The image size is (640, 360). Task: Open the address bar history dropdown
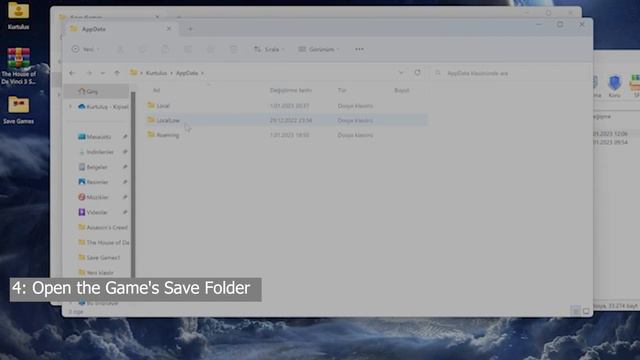click(x=401, y=73)
